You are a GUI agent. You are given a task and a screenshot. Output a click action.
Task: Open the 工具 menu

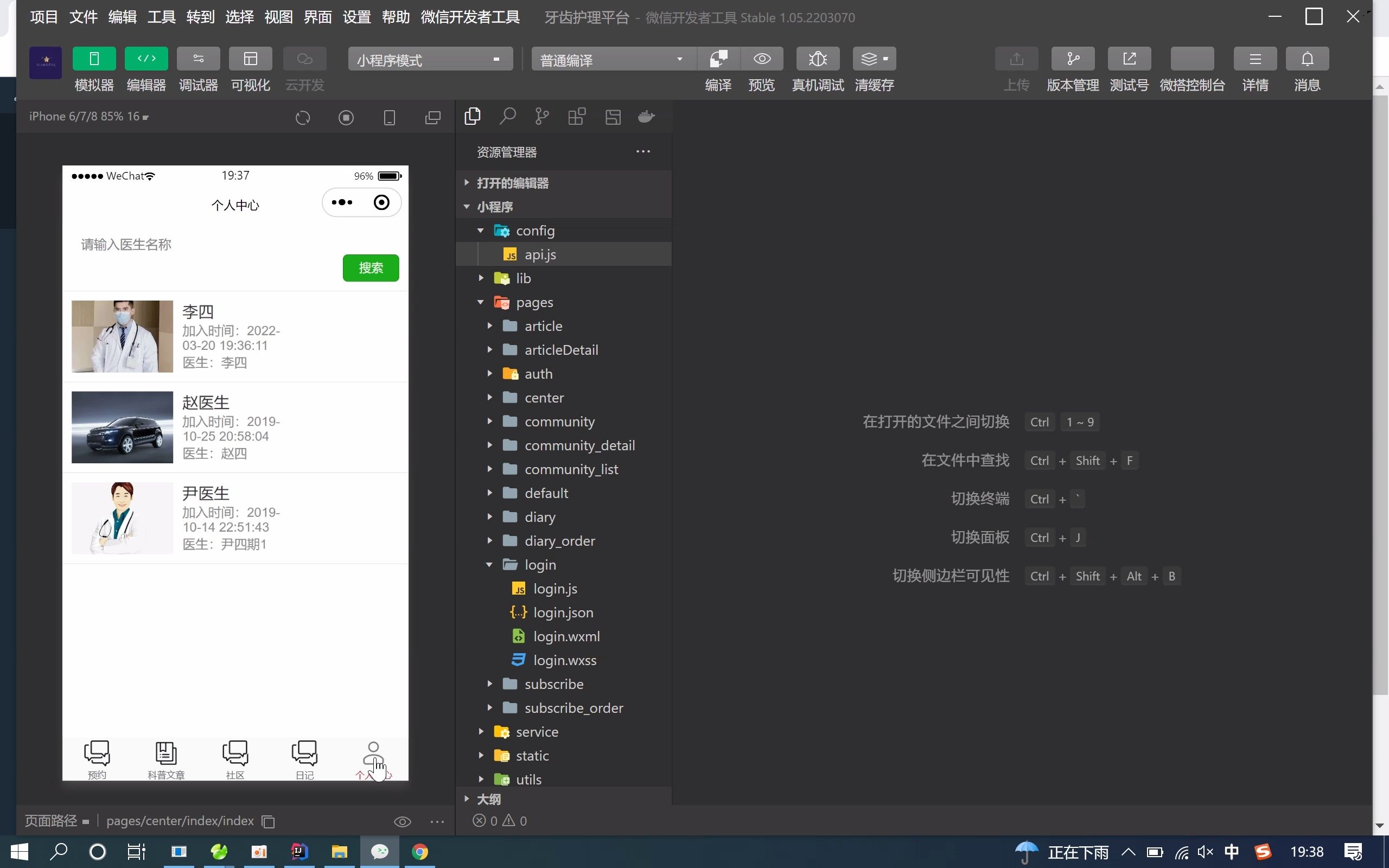point(161,17)
